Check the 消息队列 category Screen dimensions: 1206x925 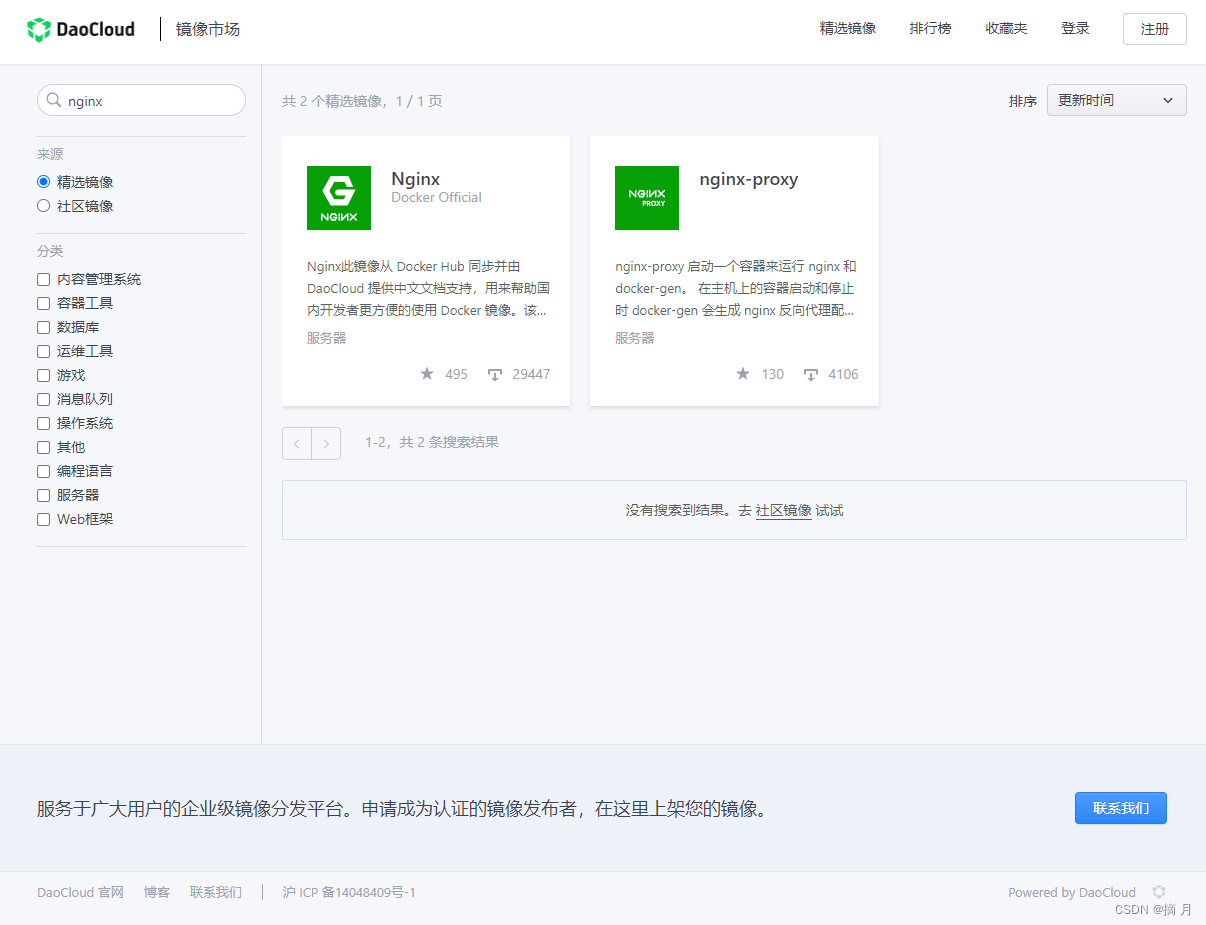pos(43,399)
